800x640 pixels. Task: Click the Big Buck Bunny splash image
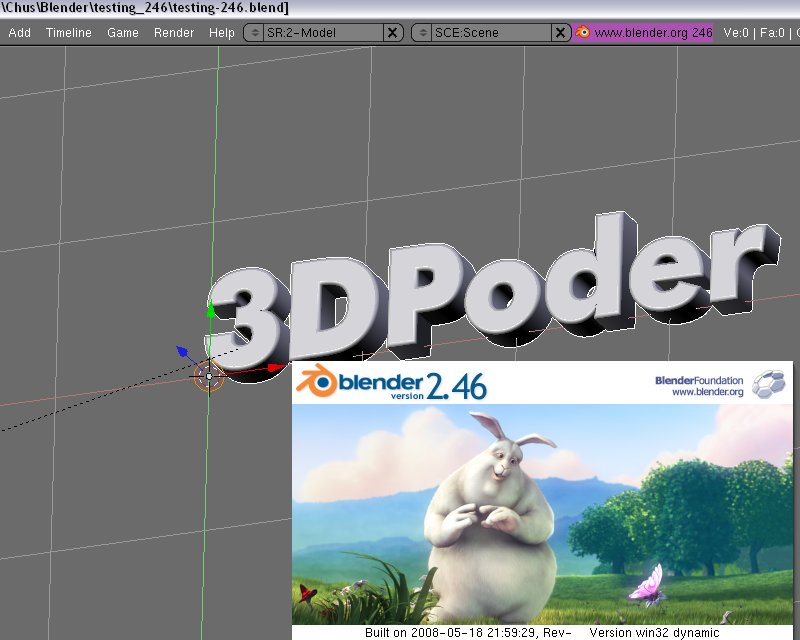point(542,514)
